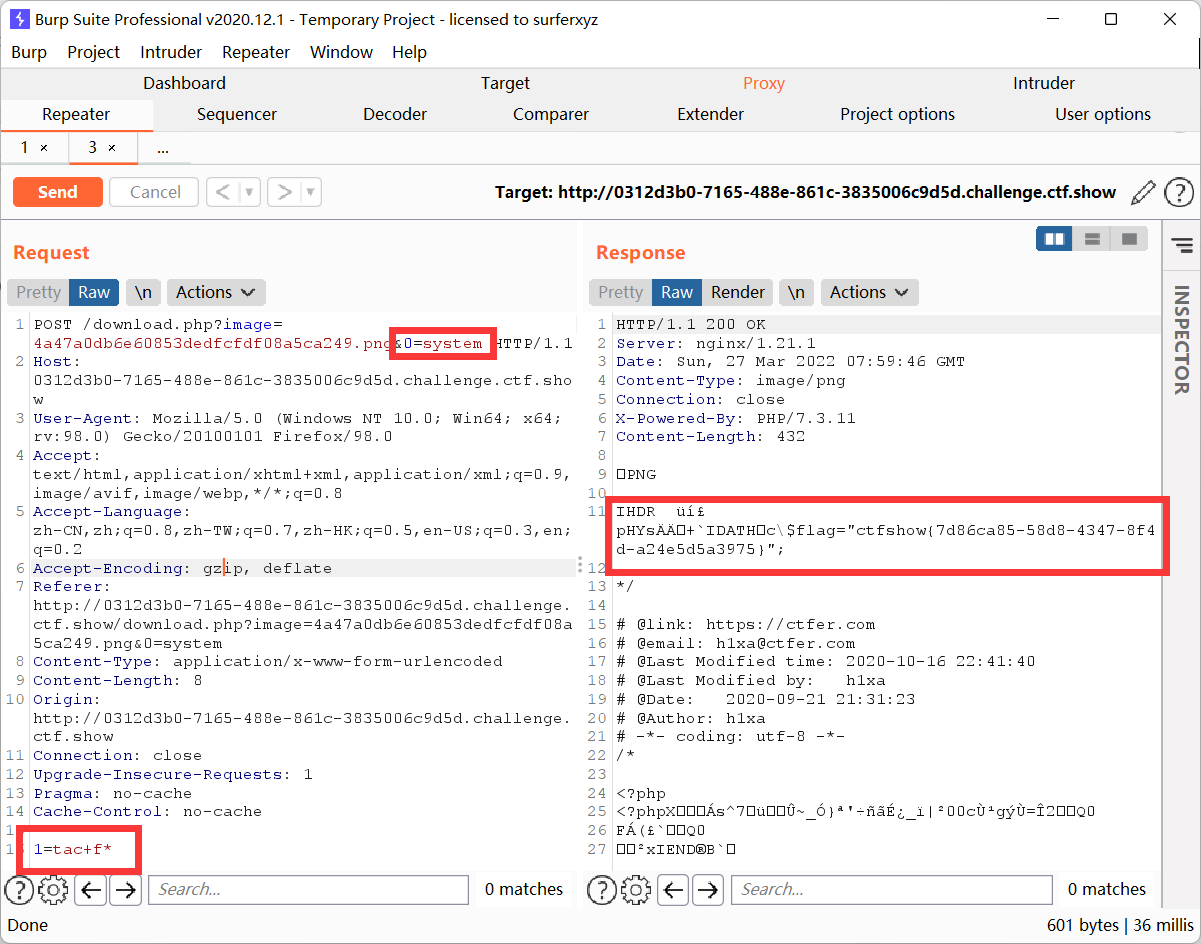Open the response Actions dropdown
Screen dimensions: 1201x944
[x=869, y=292]
